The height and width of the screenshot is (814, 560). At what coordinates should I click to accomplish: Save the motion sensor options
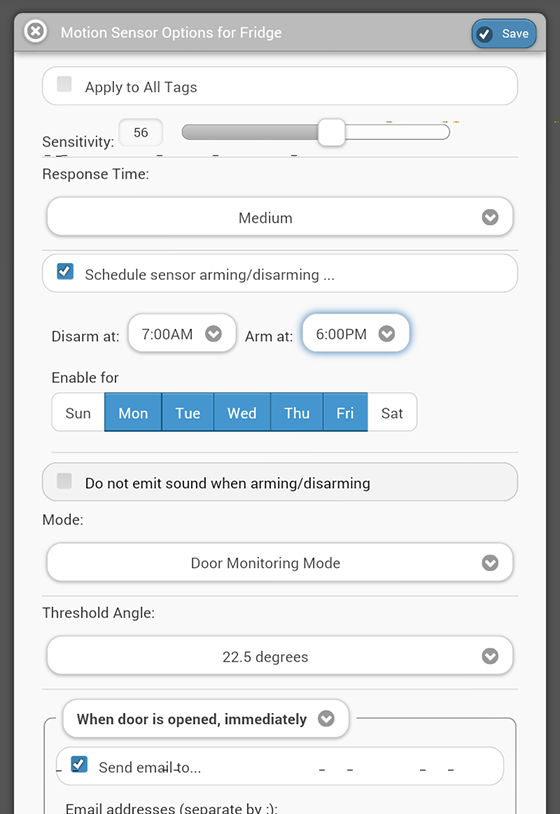503,34
